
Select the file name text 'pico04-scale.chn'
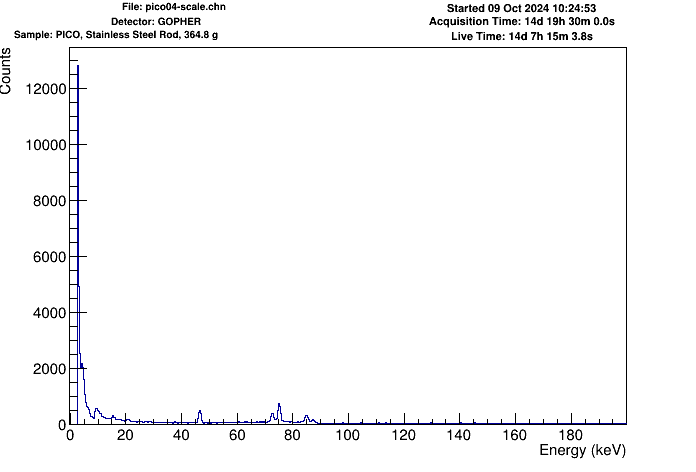[x=185, y=7]
